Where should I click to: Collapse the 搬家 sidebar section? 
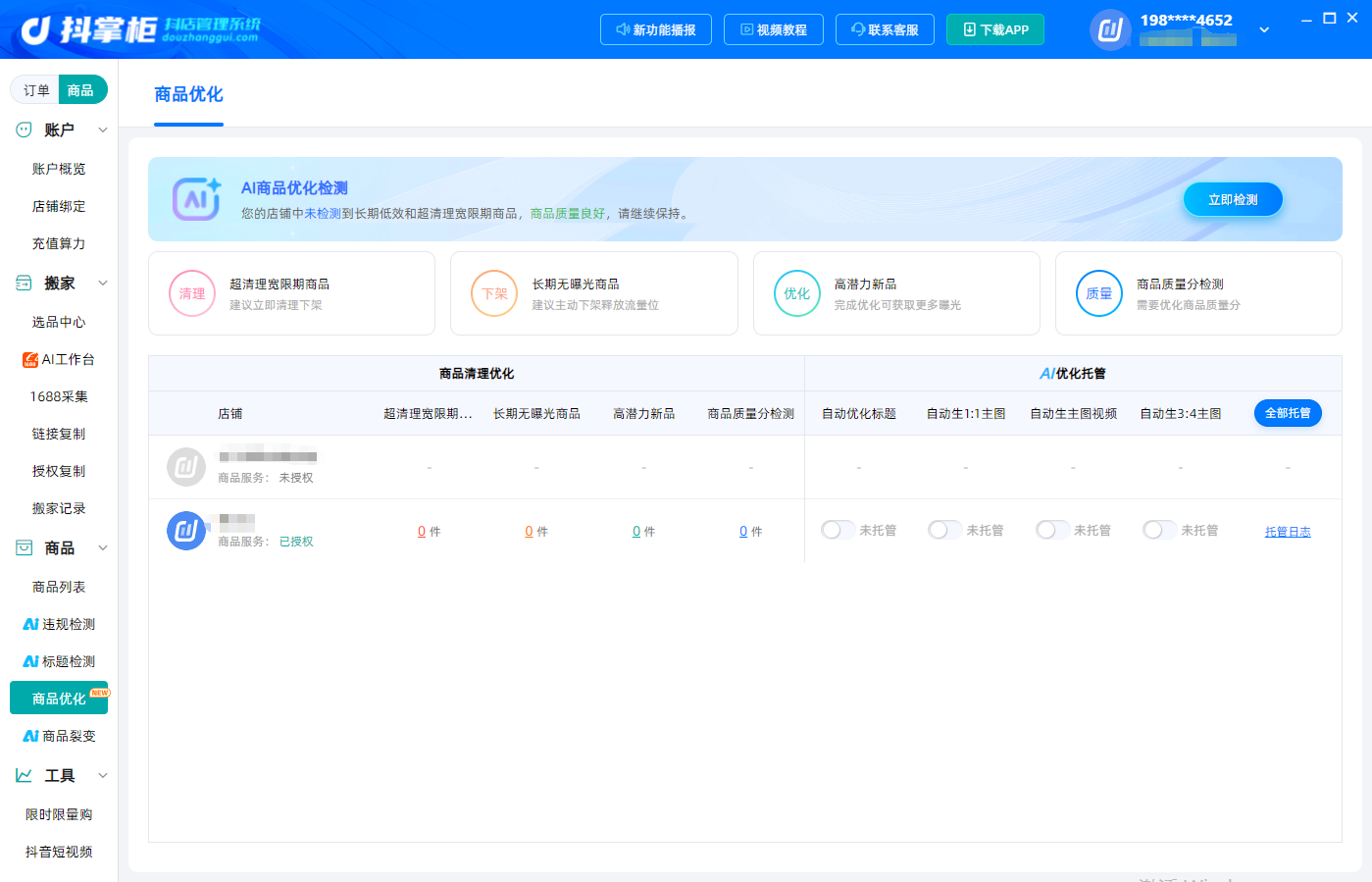pyautogui.click(x=103, y=283)
